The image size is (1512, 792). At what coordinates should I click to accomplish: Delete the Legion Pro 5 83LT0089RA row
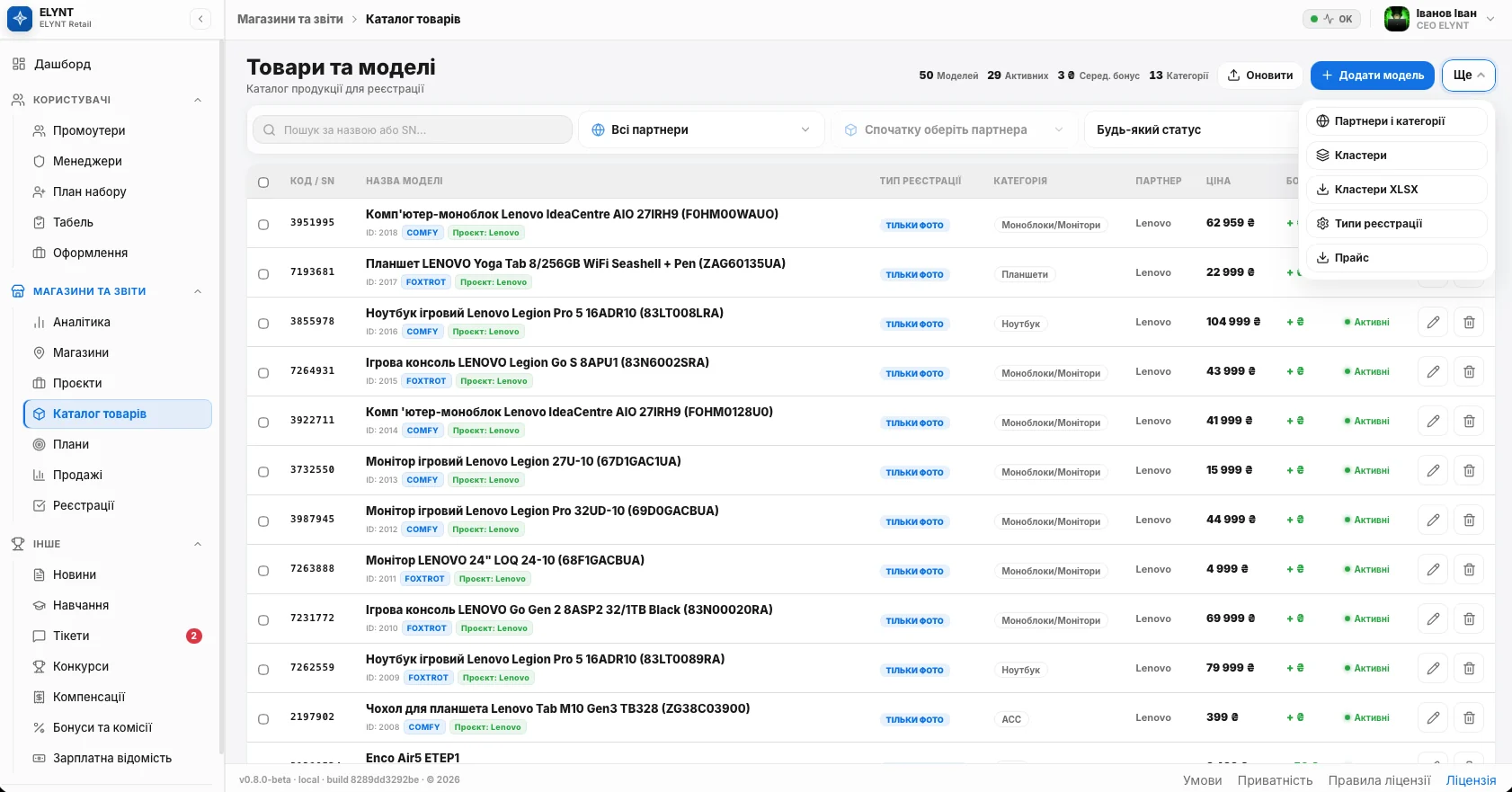[x=1469, y=668]
